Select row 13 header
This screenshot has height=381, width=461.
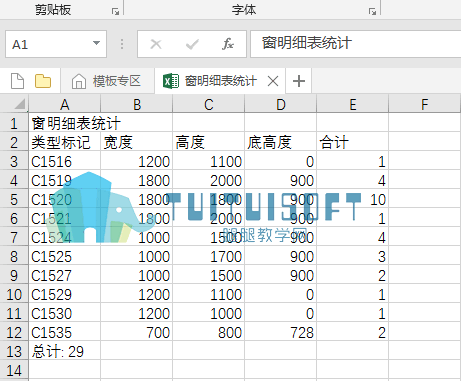pyautogui.click(x=14, y=351)
